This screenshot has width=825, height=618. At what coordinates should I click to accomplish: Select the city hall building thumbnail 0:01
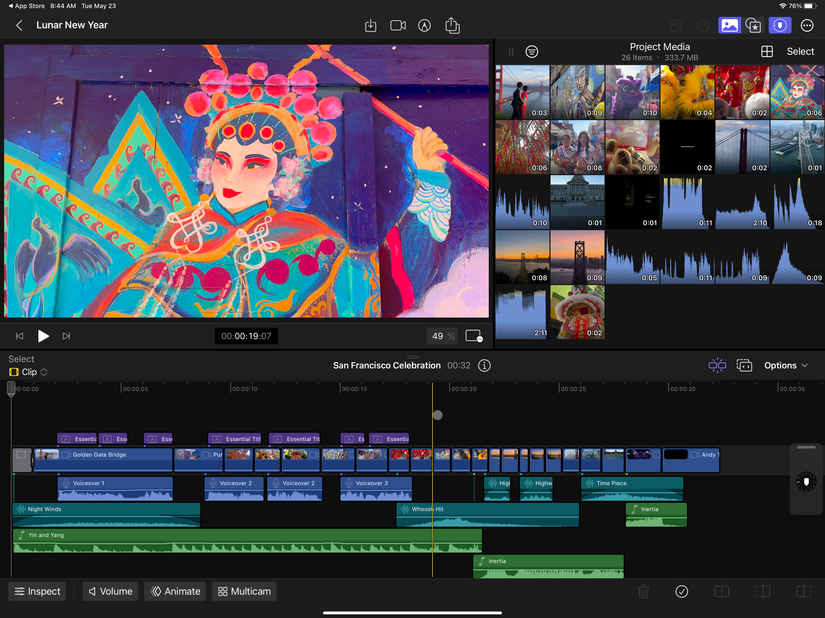click(577, 201)
